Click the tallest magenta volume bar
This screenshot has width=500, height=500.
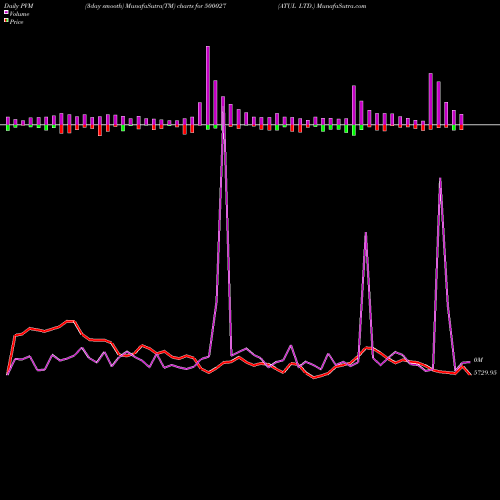pyautogui.click(x=208, y=86)
